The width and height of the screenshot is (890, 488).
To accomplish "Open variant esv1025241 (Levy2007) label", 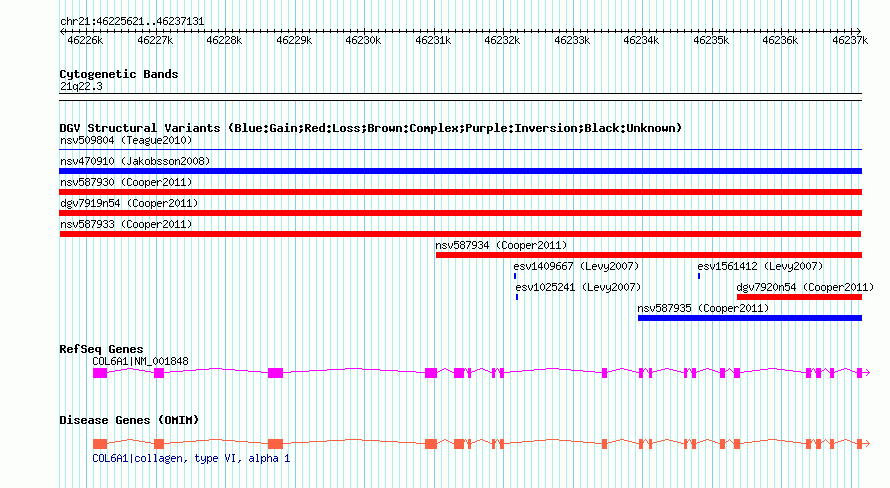I will coord(578,287).
